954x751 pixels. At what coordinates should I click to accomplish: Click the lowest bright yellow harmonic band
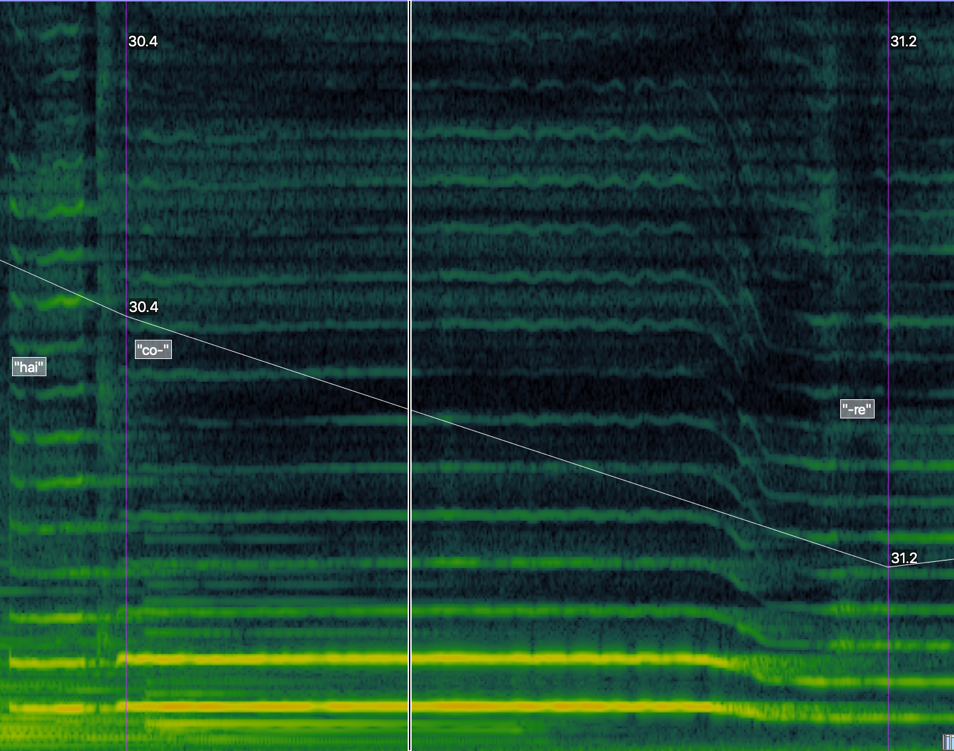[x=400, y=706]
